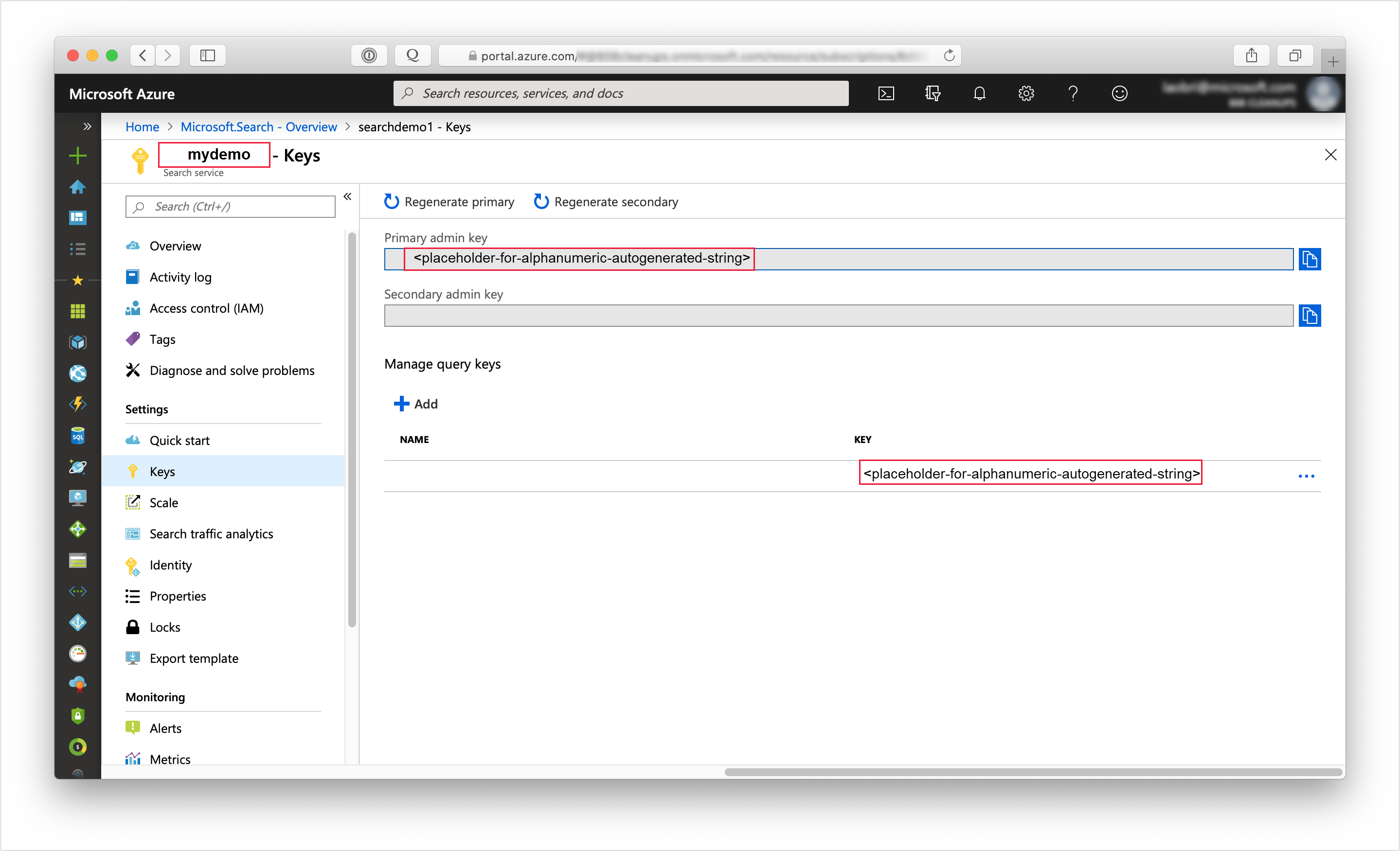Viewport: 1400px width, 851px height.
Task: Click the Identity icon in Settings
Action: click(133, 565)
